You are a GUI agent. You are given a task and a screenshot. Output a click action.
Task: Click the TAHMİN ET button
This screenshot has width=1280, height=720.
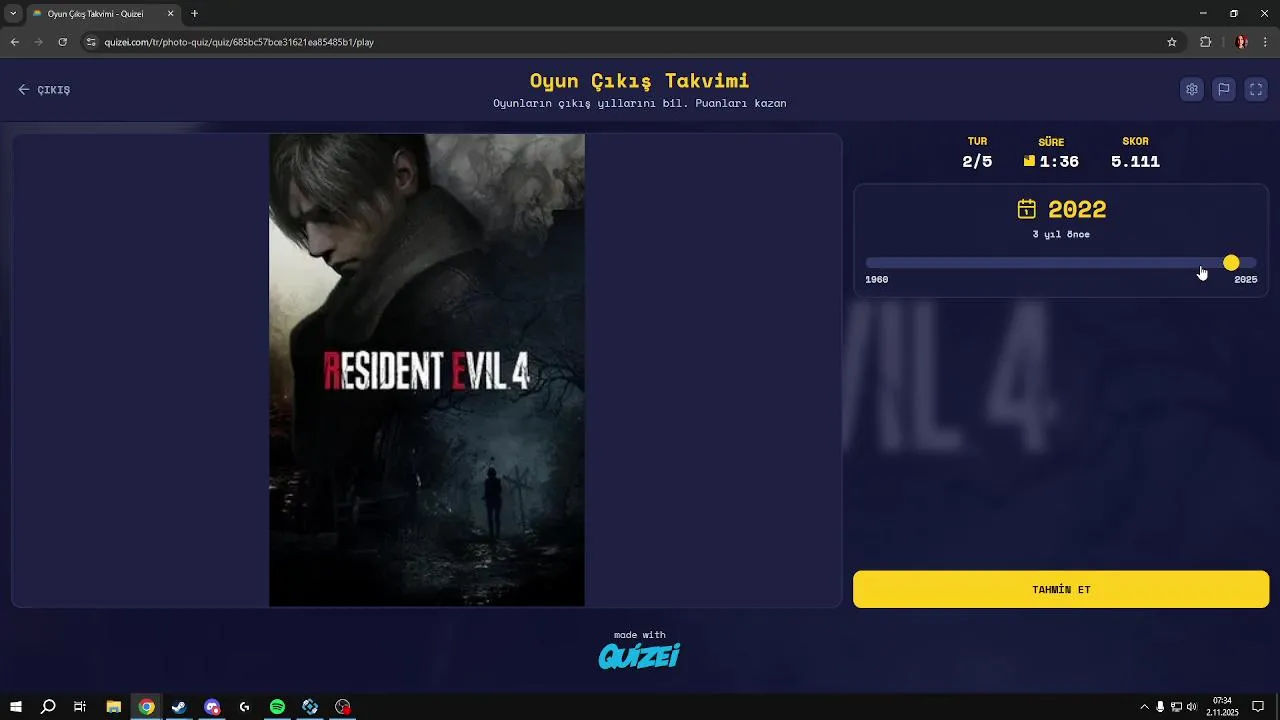point(1061,590)
